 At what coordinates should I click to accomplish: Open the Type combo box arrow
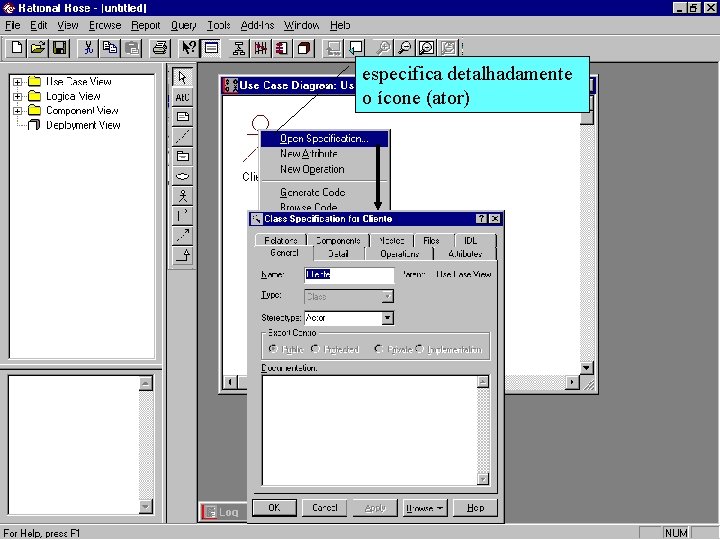388,297
